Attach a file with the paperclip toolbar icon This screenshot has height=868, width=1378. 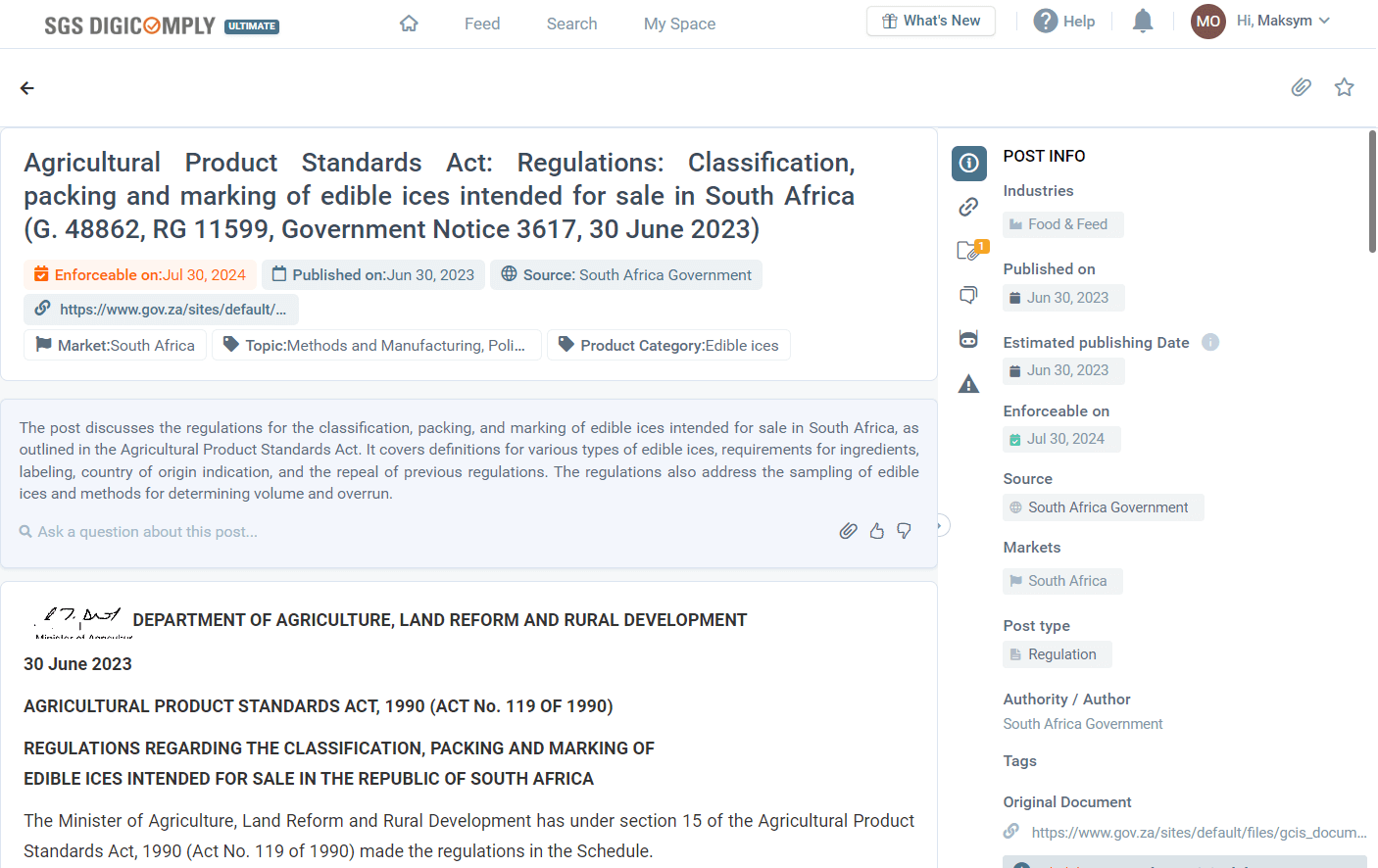point(1301,87)
